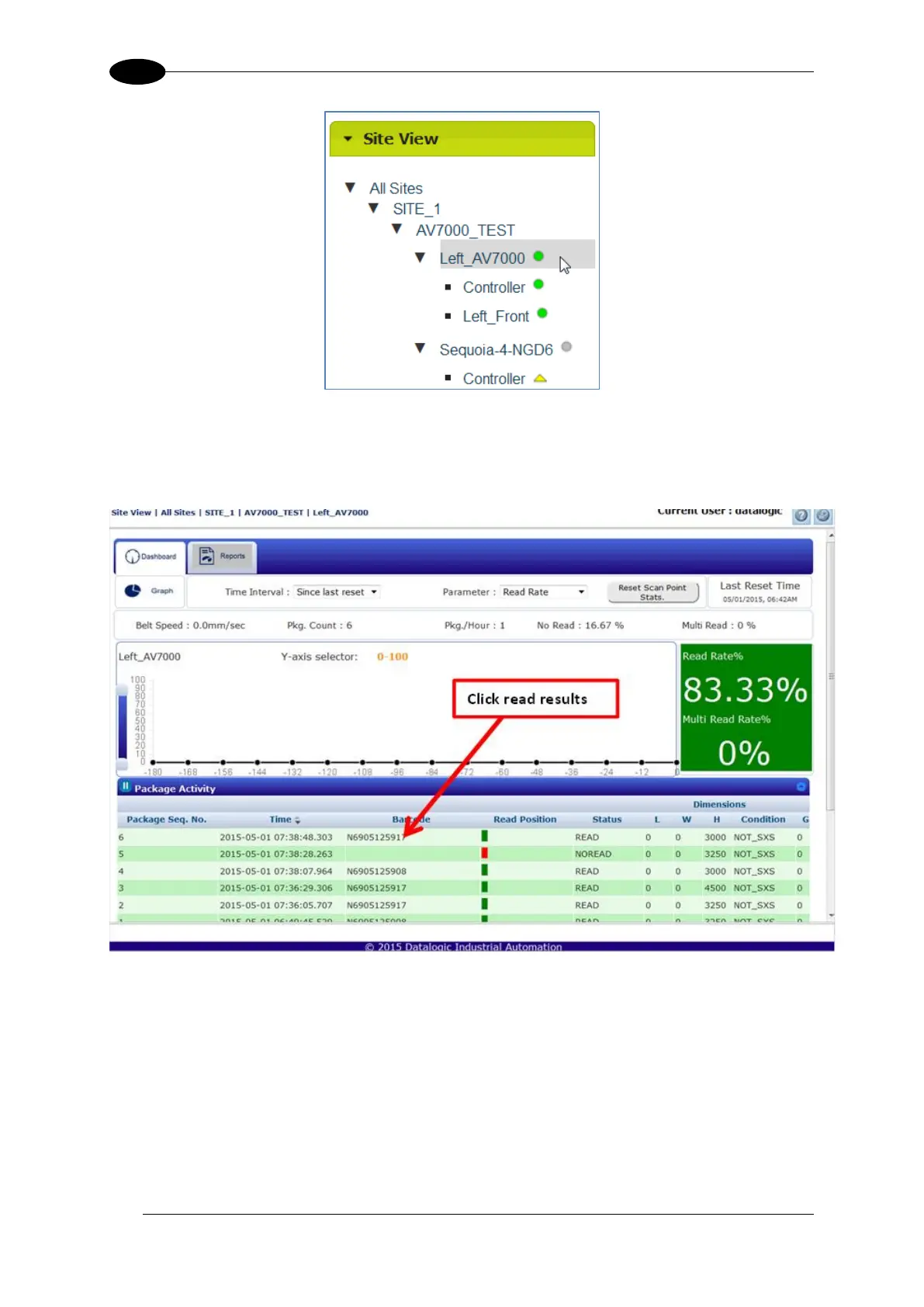The image size is (924, 1307).
Task: Click height value 4500 in row 3
Action: (x=715, y=889)
